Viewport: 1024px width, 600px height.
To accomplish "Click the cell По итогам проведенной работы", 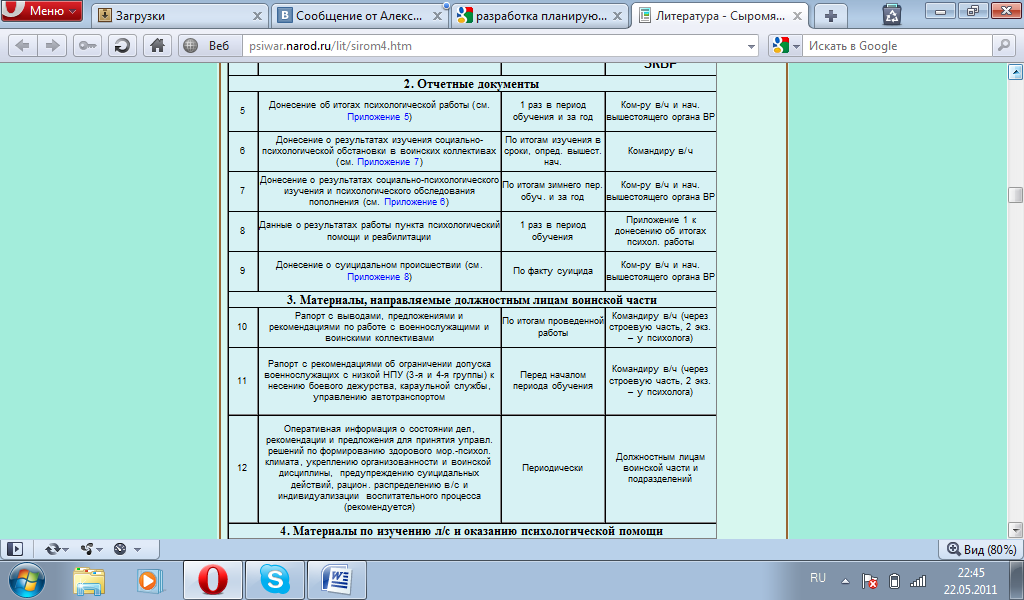I will click(x=552, y=327).
